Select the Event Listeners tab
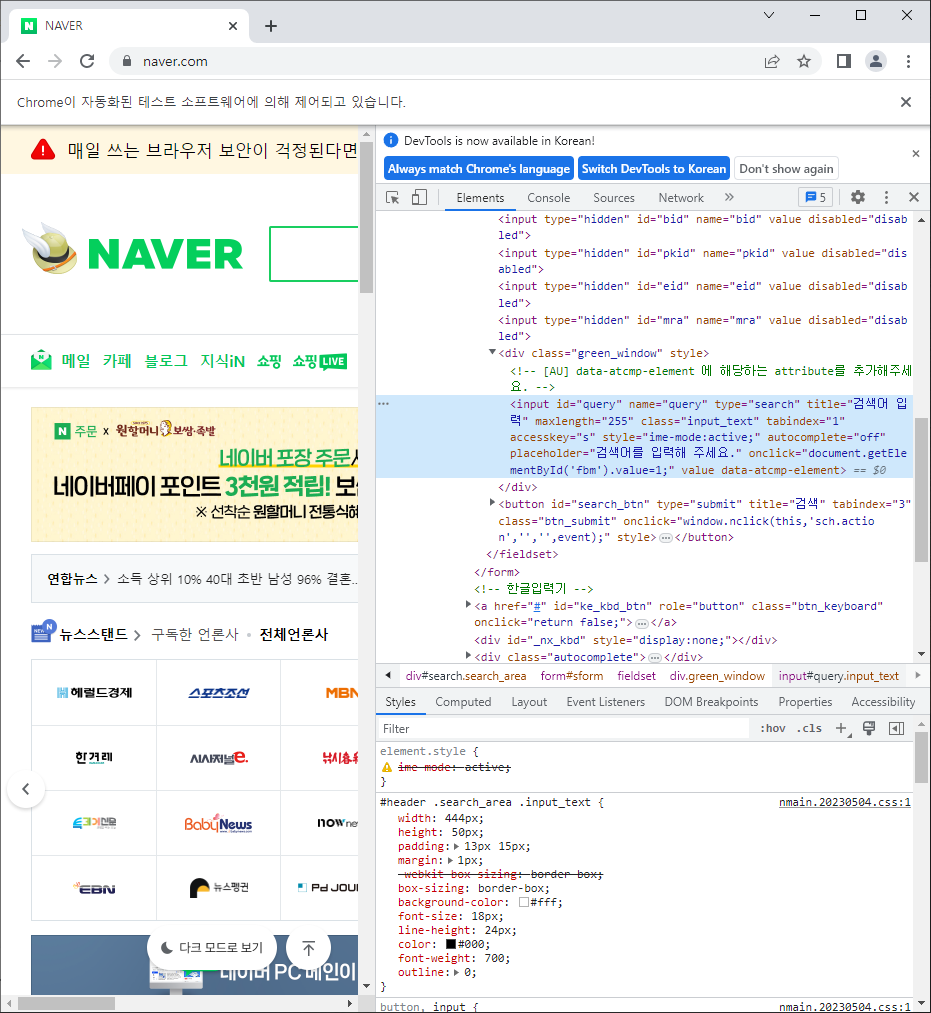The width and height of the screenshot is (931, 1013). [x=605, y=702]
